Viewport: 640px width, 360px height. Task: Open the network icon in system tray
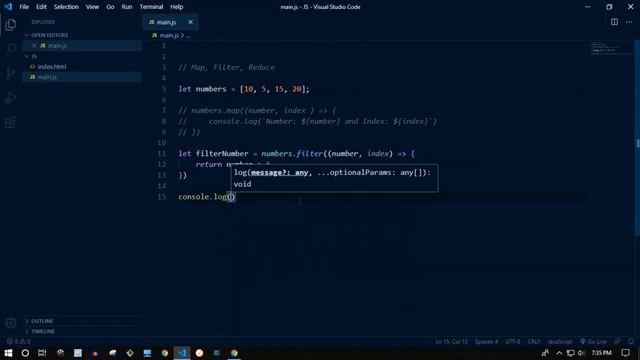click(571, 353)
